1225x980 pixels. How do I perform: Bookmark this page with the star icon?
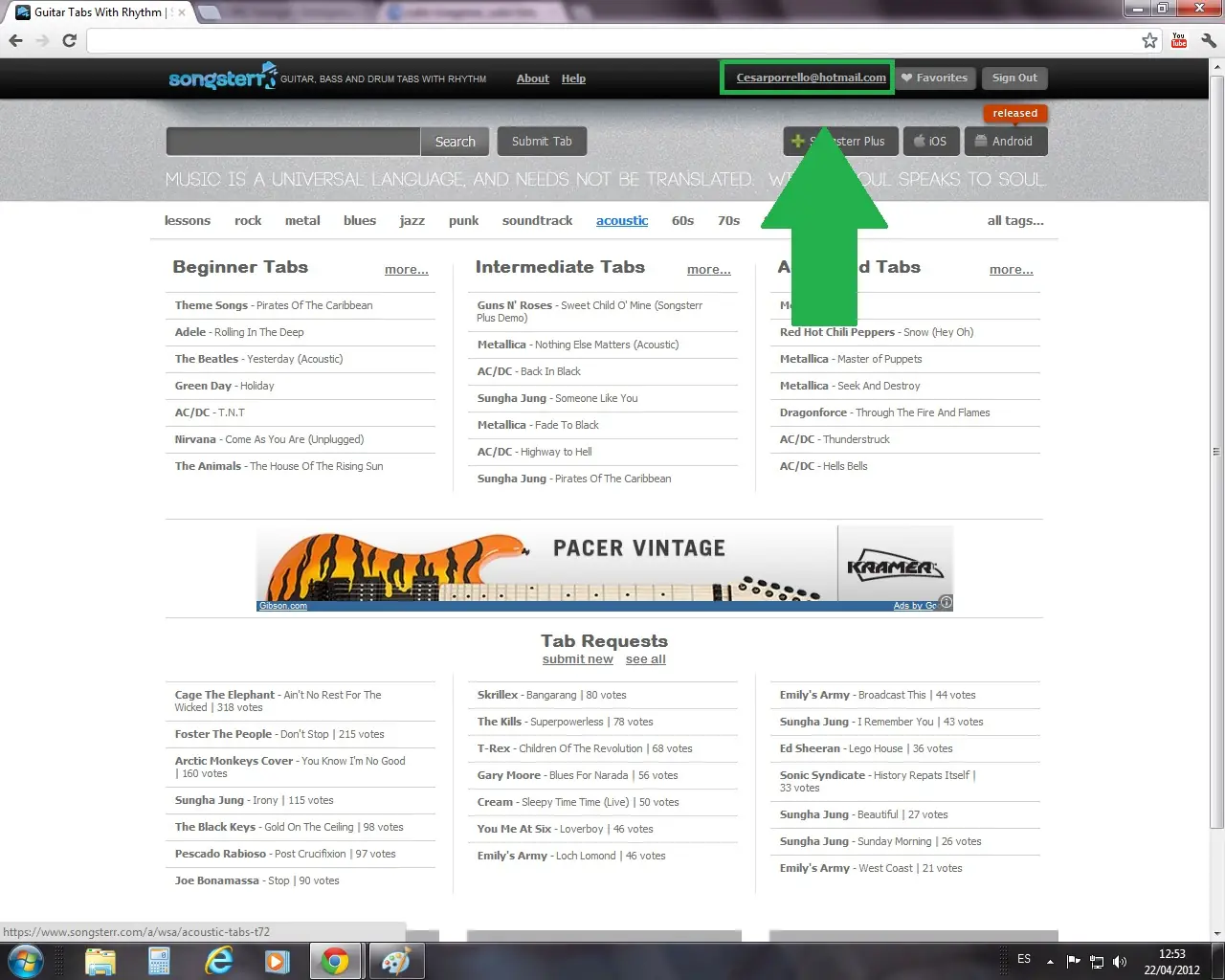tap(1149, 40)
